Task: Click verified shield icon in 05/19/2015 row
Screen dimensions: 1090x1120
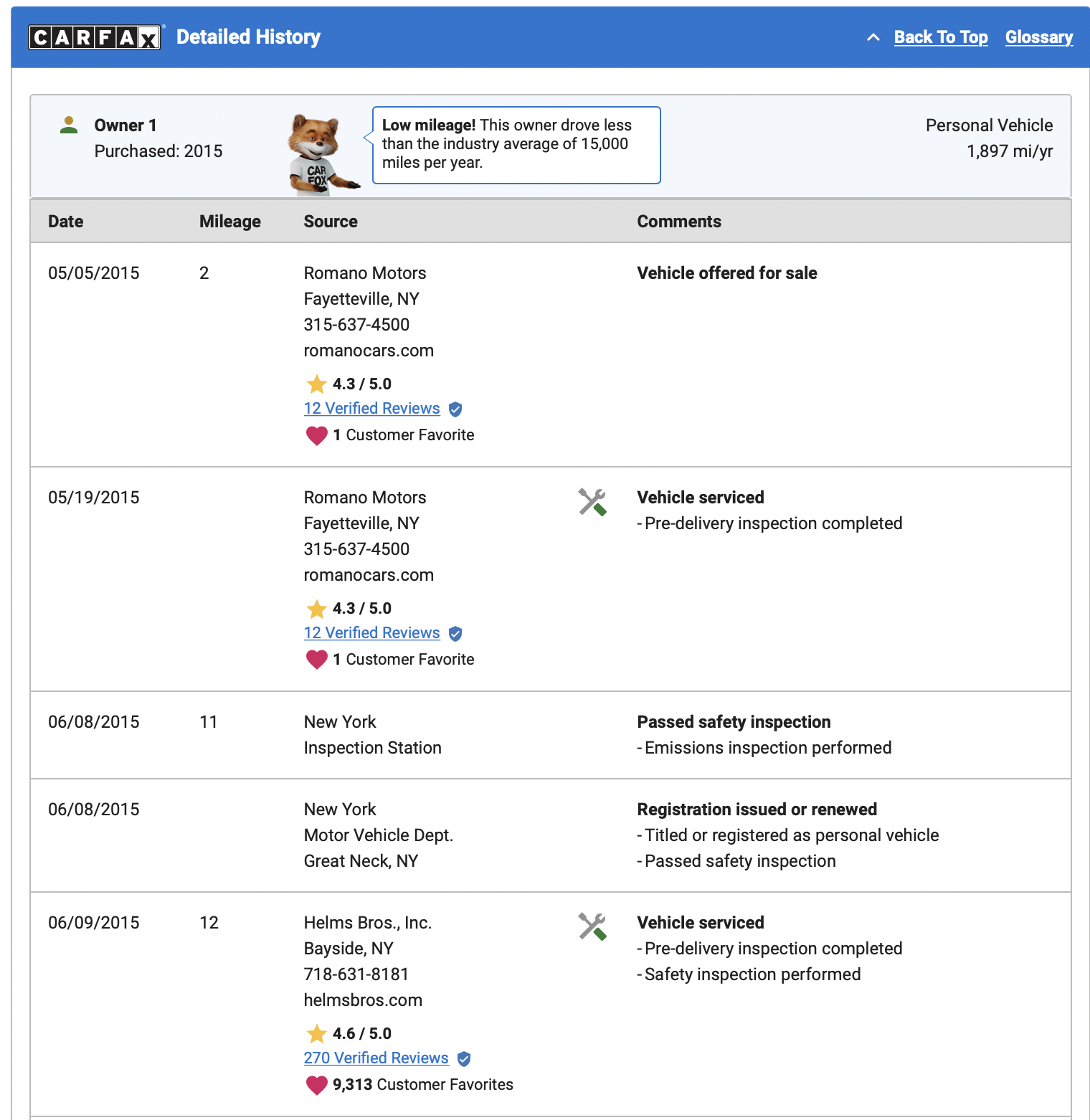Action: (x=455, y=634)
